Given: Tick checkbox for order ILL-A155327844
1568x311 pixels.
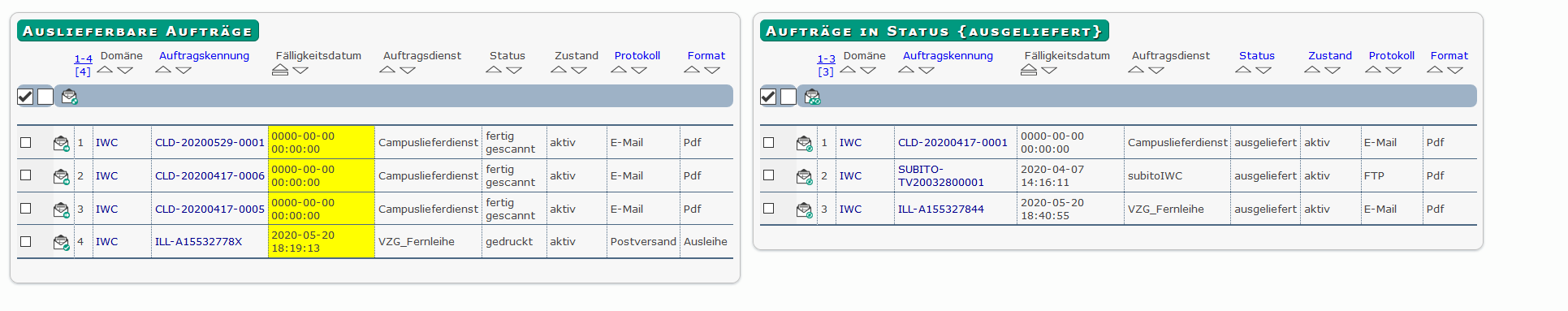Looking at the screenshot, I should pyautogui.click(x=769, y=209).
